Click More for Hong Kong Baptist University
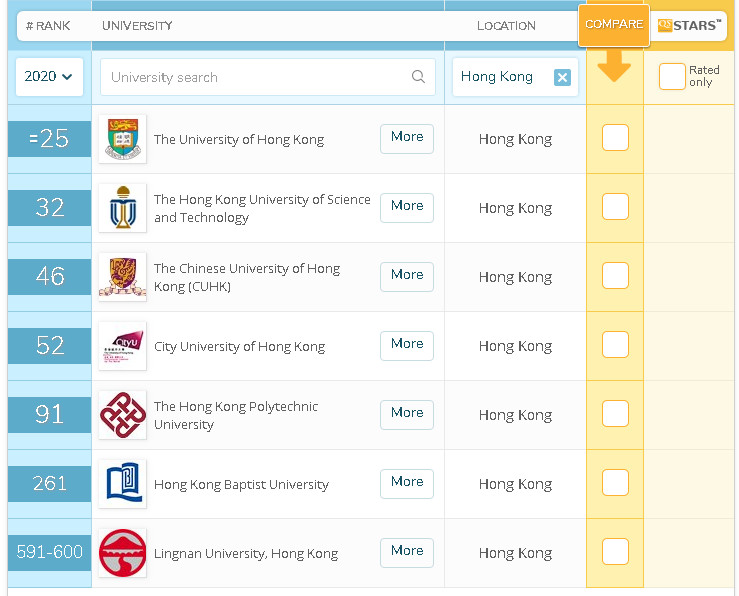Screen dimensions: 739x596 click(x=407, y=483)
